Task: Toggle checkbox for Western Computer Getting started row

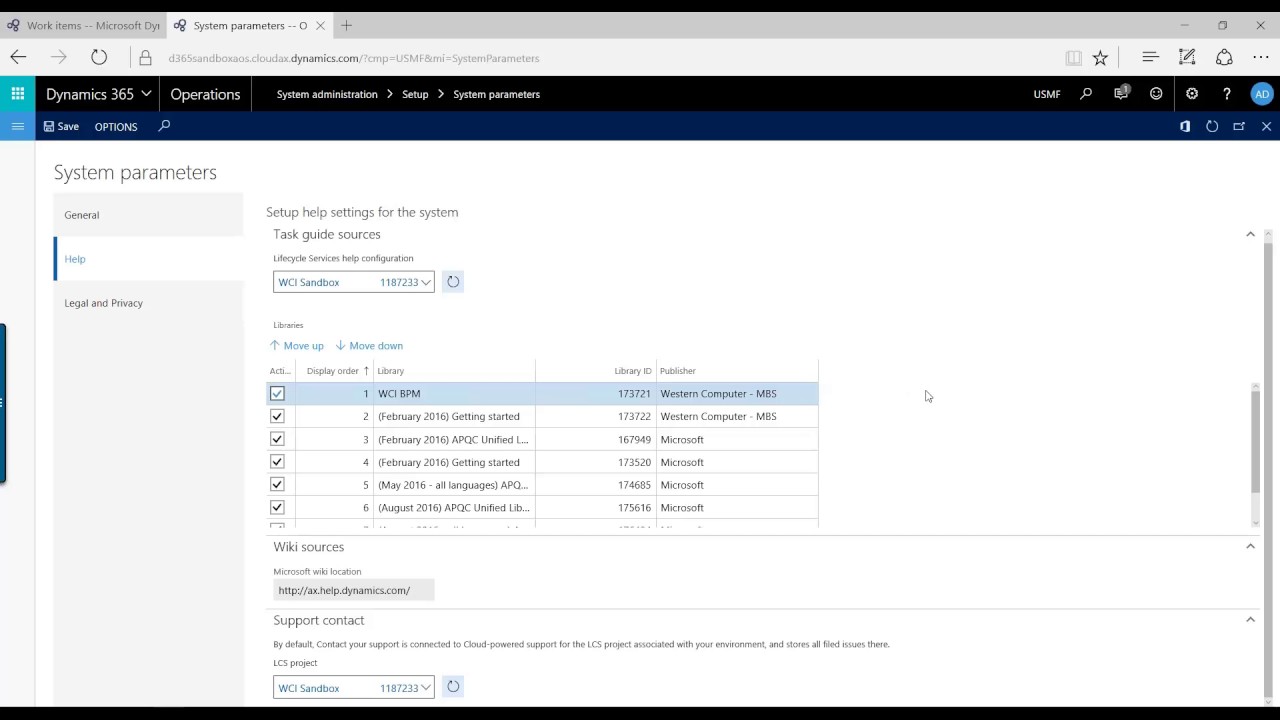Action: (x=277, y=416)
